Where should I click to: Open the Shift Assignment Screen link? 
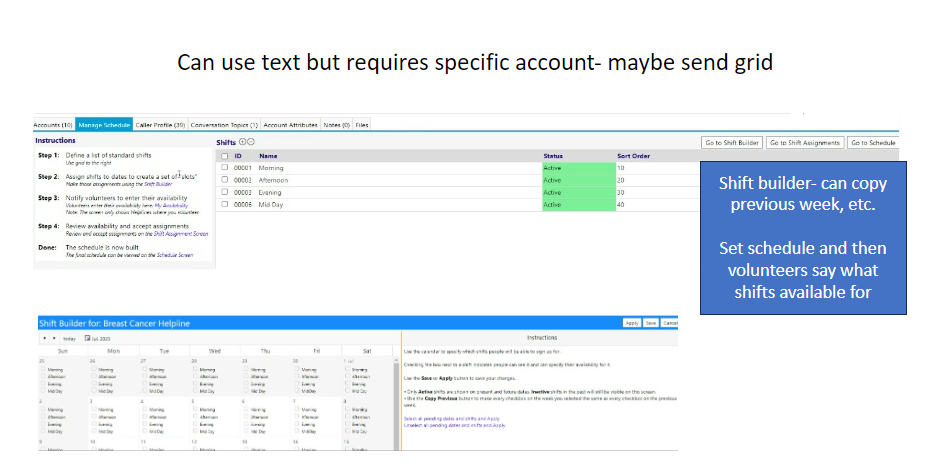click(x=181, y=234)
